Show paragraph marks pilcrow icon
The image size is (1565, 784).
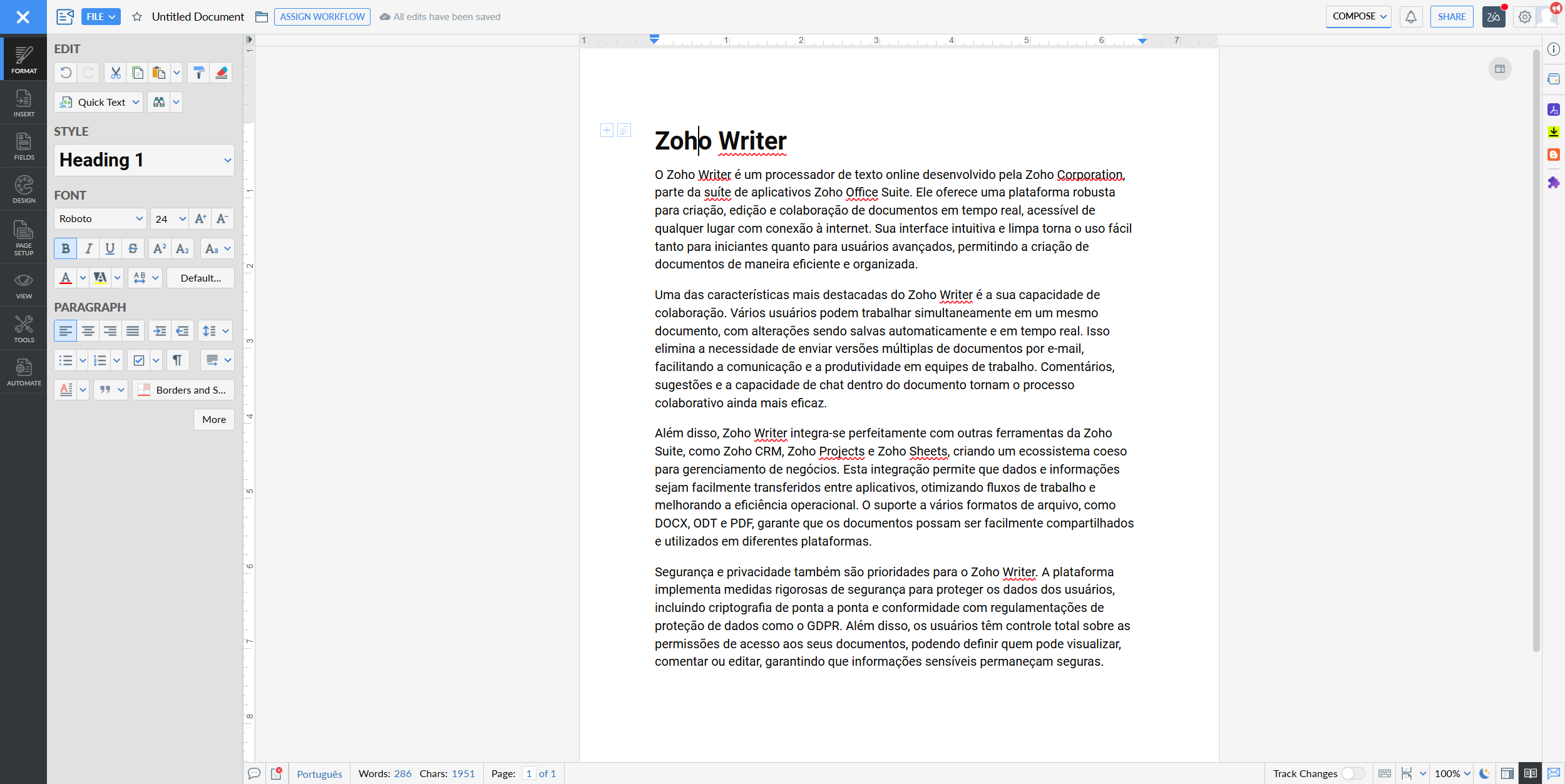pos(177,360)
